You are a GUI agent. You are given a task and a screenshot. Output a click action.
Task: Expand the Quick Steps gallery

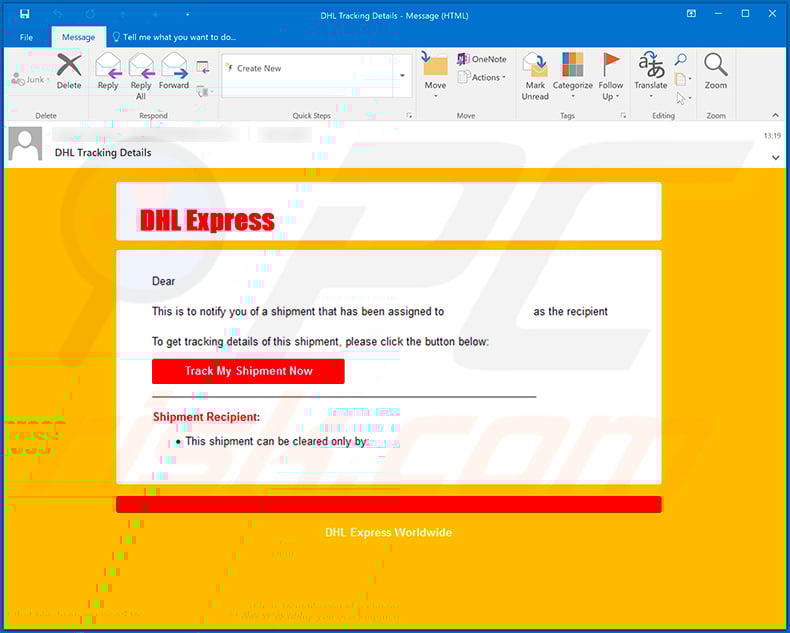coord(402,76)
